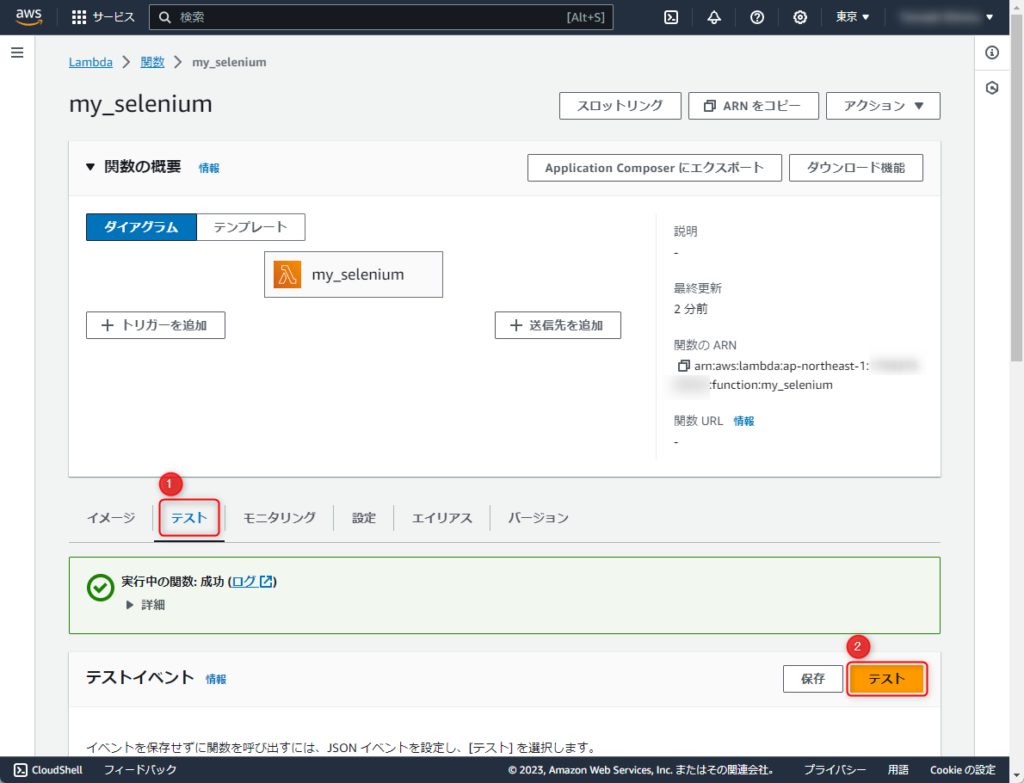The width and height of the screenshot is (1024, 783).
Task: Open info link beside Test event
Action: [x=216, y=679]
